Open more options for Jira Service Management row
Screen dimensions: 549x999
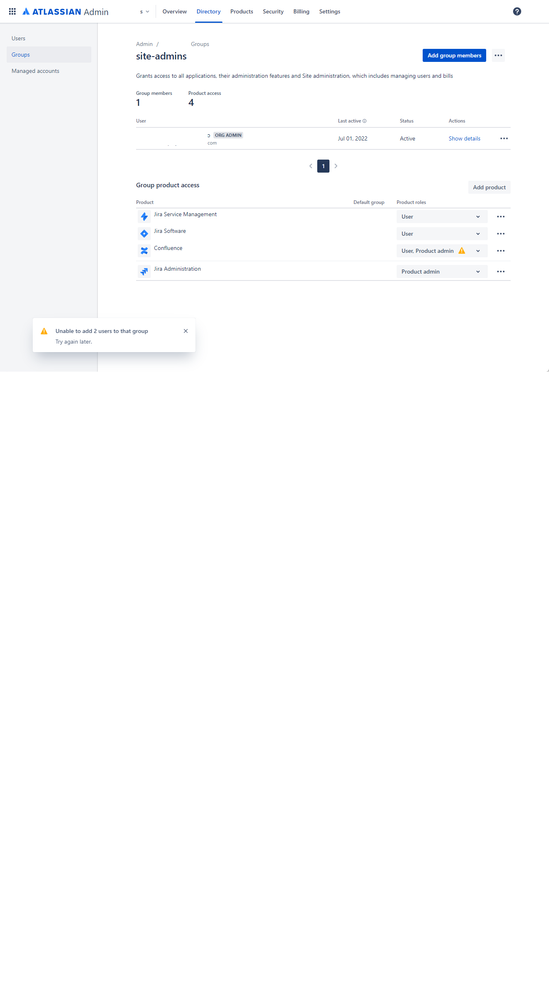click(501, 217)
